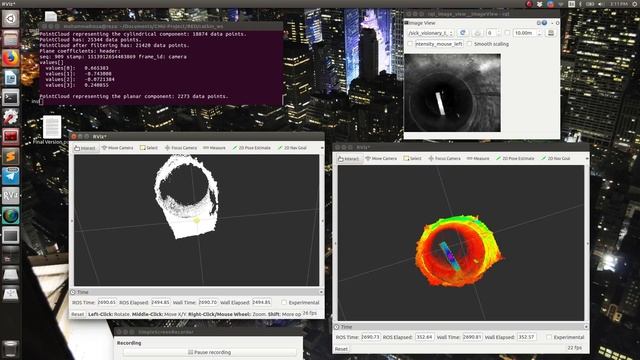The width and height of the screenshot is (640, 360).
Task: Select Interact tool in left RViz window
Action: click(x=85, y=148)
